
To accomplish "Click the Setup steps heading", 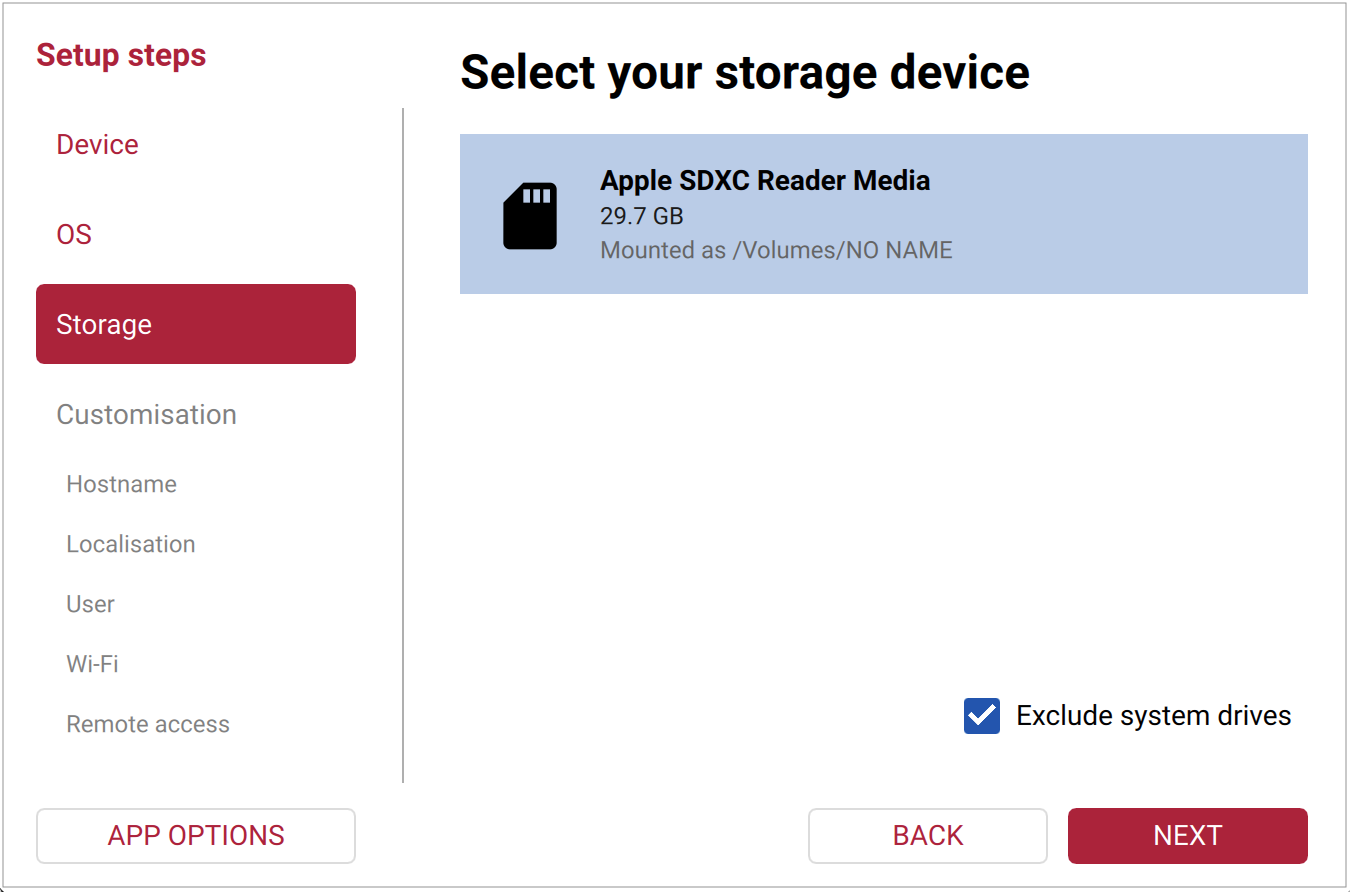I will [x=120, y=55].
